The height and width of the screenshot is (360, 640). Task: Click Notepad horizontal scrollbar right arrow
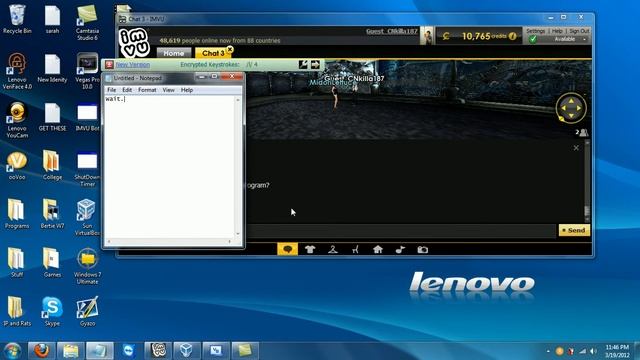230,242
